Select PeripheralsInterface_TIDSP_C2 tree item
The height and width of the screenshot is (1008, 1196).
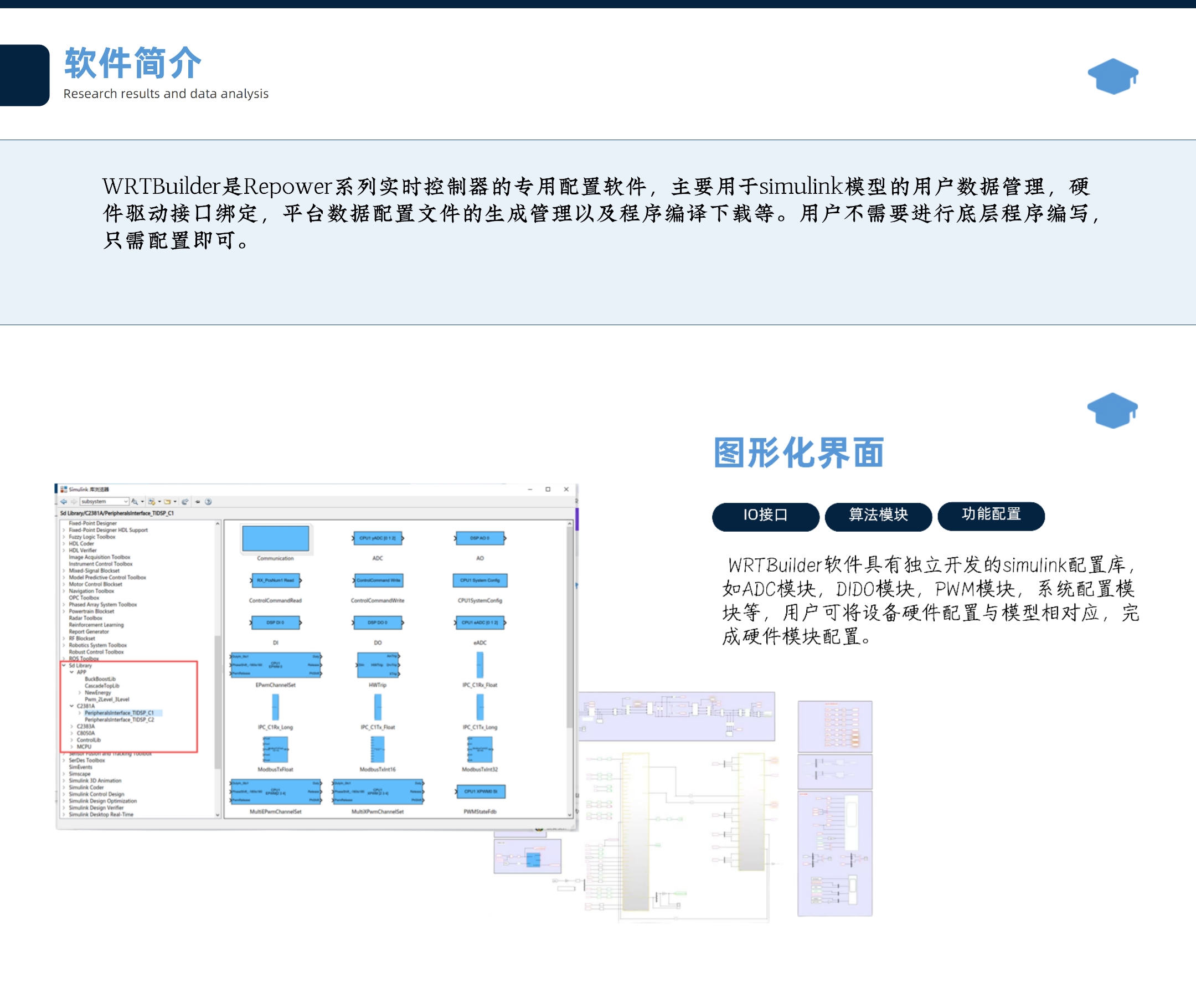coord(119,720)
